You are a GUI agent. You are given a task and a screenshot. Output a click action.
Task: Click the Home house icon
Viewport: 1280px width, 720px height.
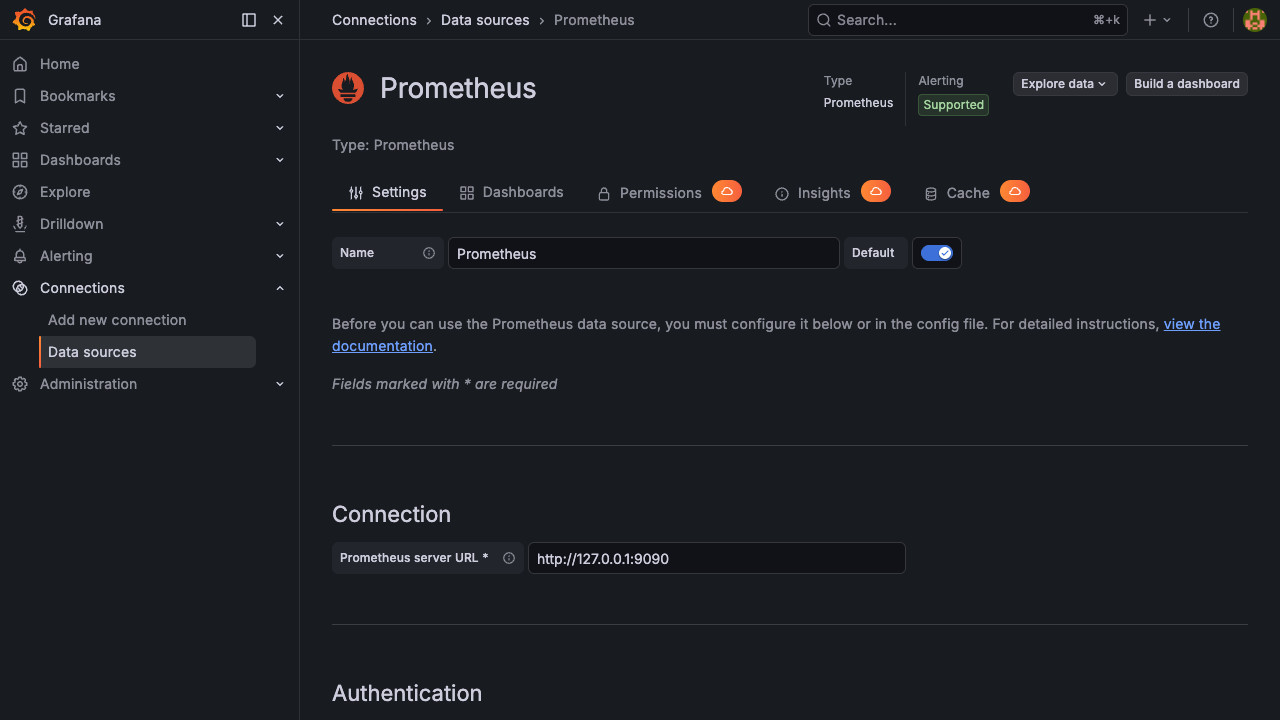(x=20, y=64)
